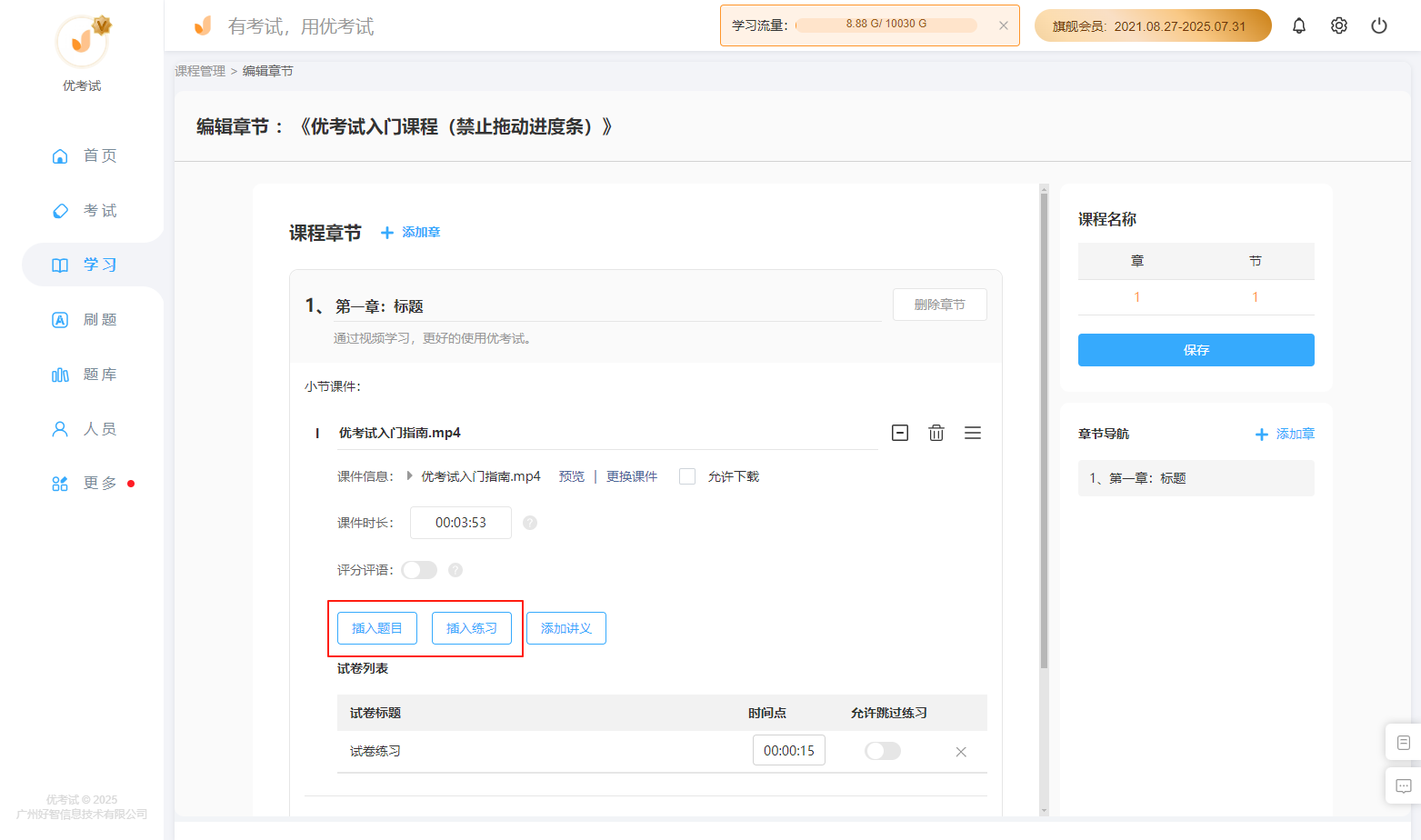
Task: Click the learning traffic progress bar
Action: click(x=886, y=25)
